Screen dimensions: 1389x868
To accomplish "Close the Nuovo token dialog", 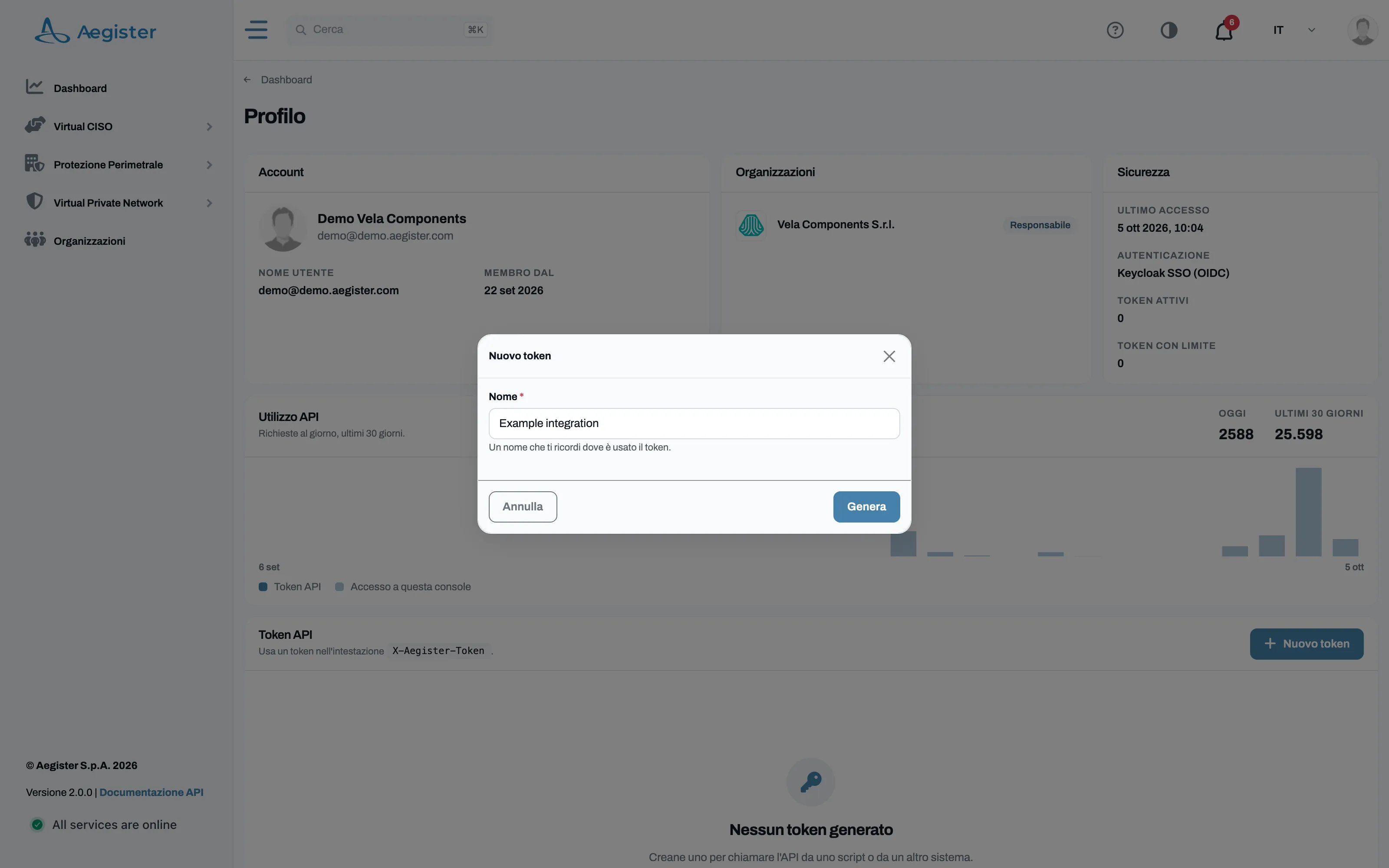I will click(x=889, y=356).
